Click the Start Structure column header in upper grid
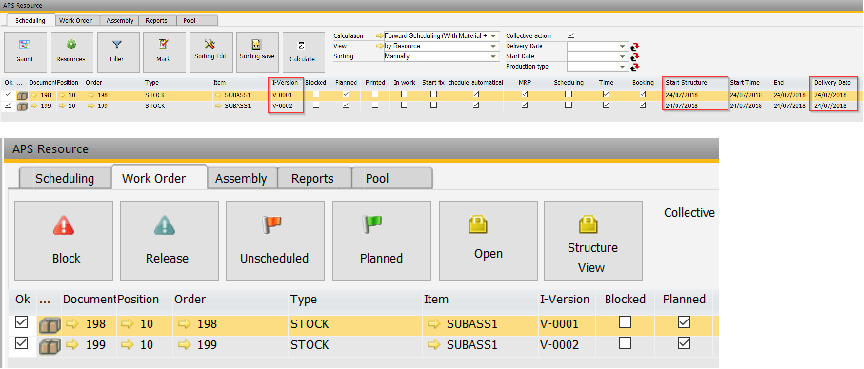Image resolution: width=864 pixels, height=369 pixels. (695, 83)
